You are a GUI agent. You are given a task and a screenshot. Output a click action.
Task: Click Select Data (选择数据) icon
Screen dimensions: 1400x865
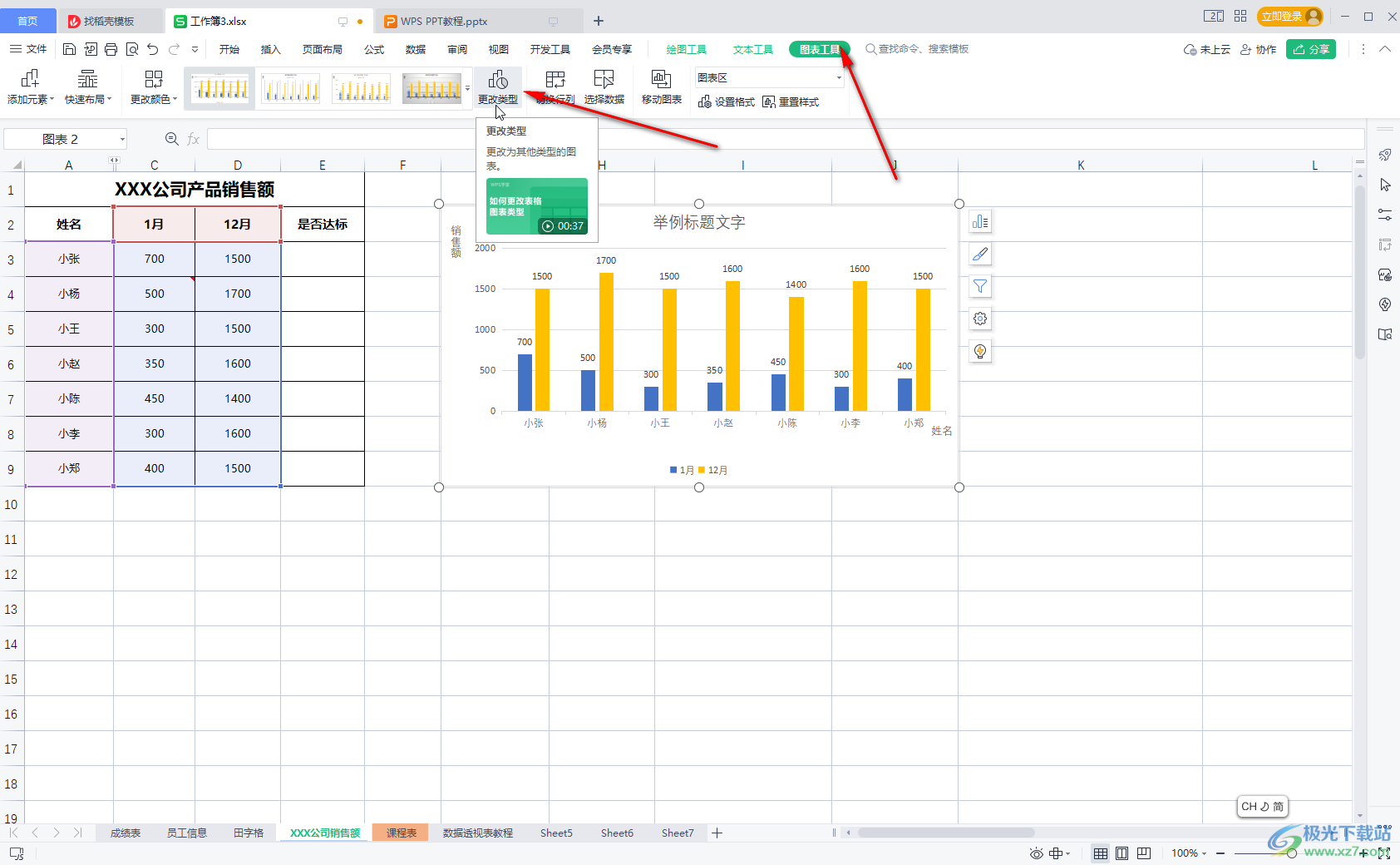[604, 80]
